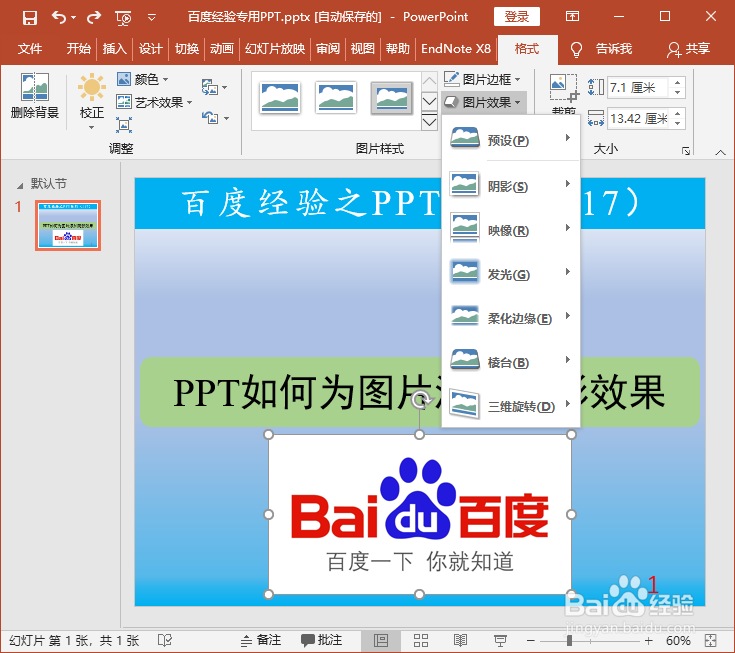Click the Save icon in title bar

click(x=30, y=18)
